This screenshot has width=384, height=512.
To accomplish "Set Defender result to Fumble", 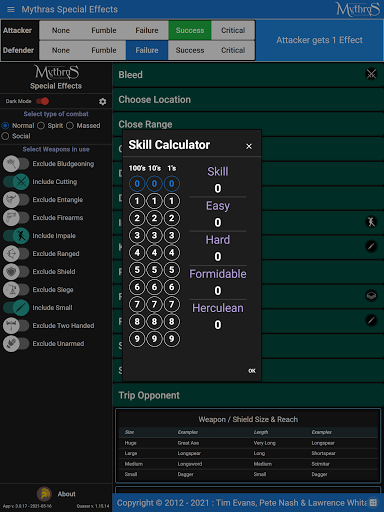I will tap(104, 50).
